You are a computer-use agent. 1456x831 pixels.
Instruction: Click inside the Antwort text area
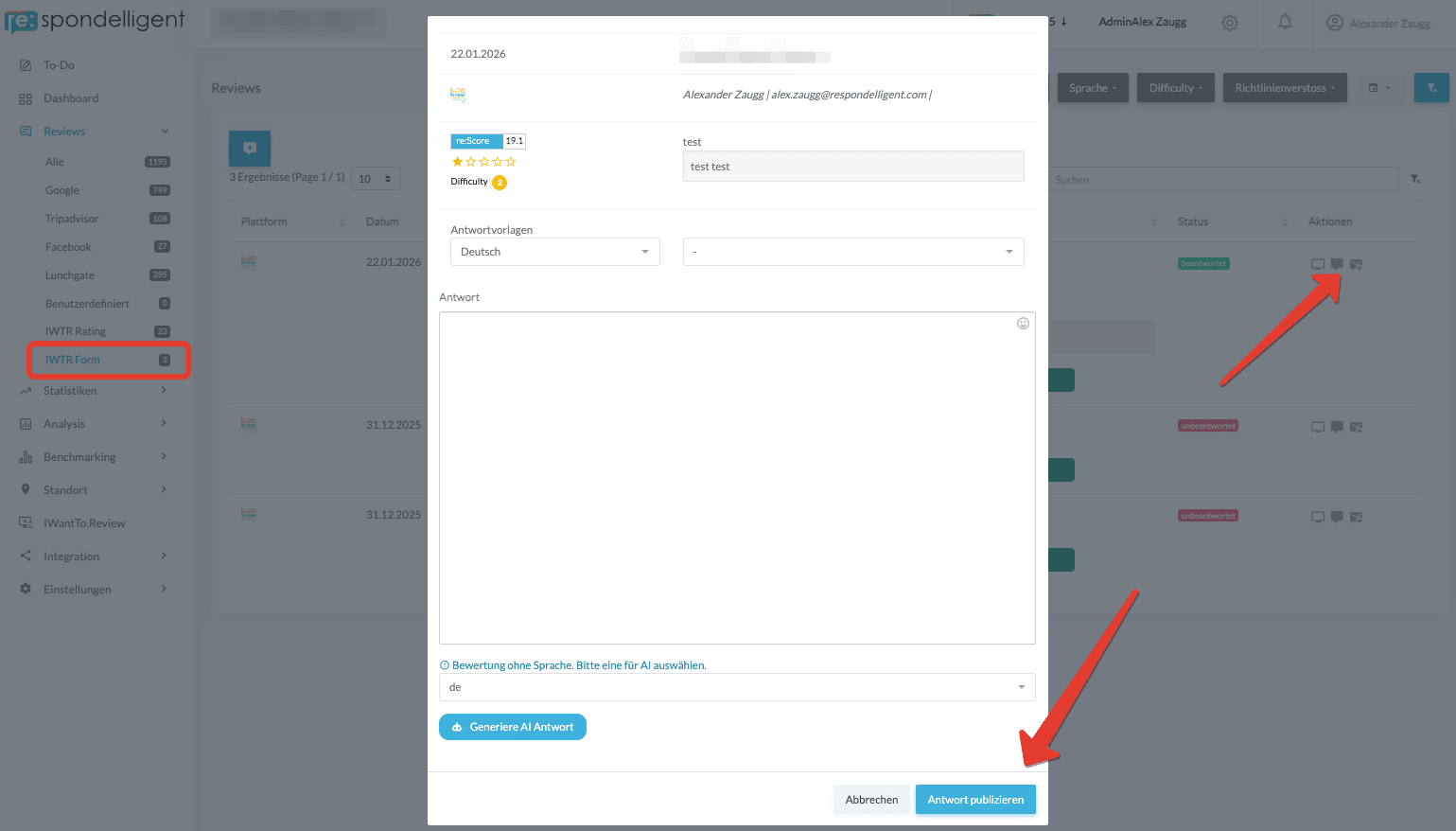click(x=736, y=478)
